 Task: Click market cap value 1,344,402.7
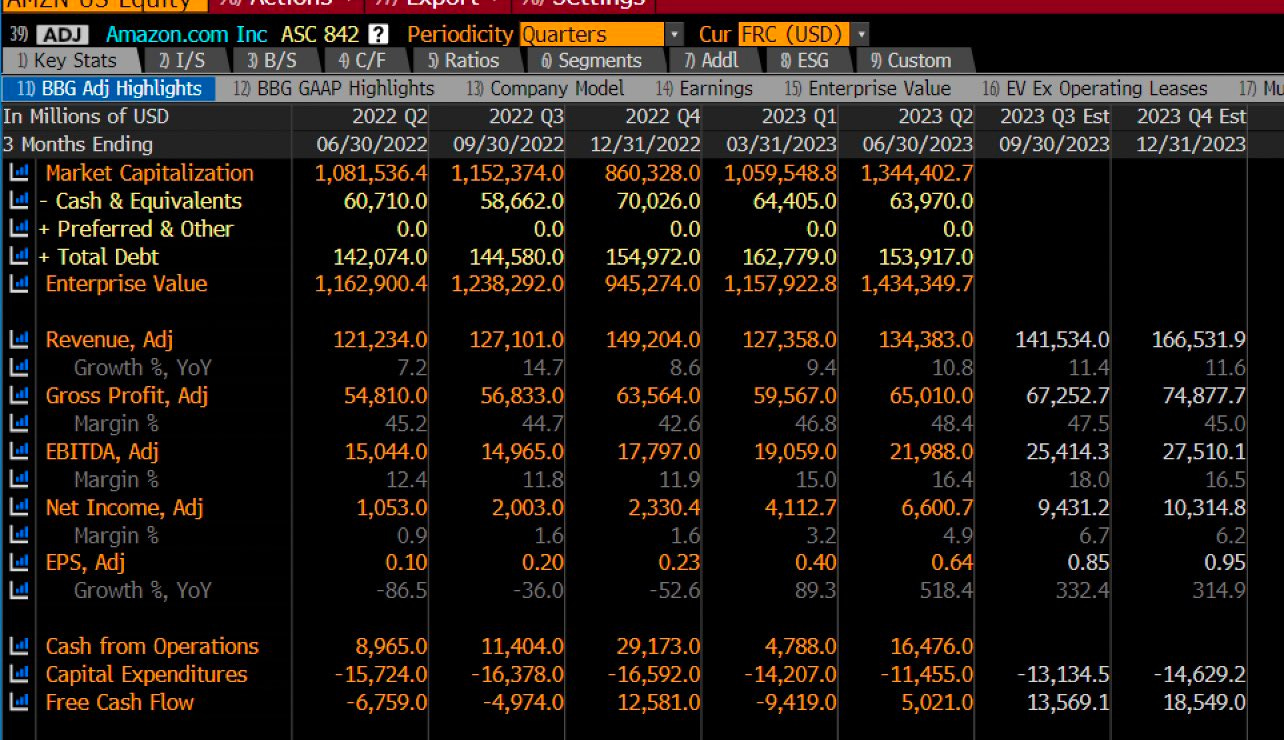[917, 173]
